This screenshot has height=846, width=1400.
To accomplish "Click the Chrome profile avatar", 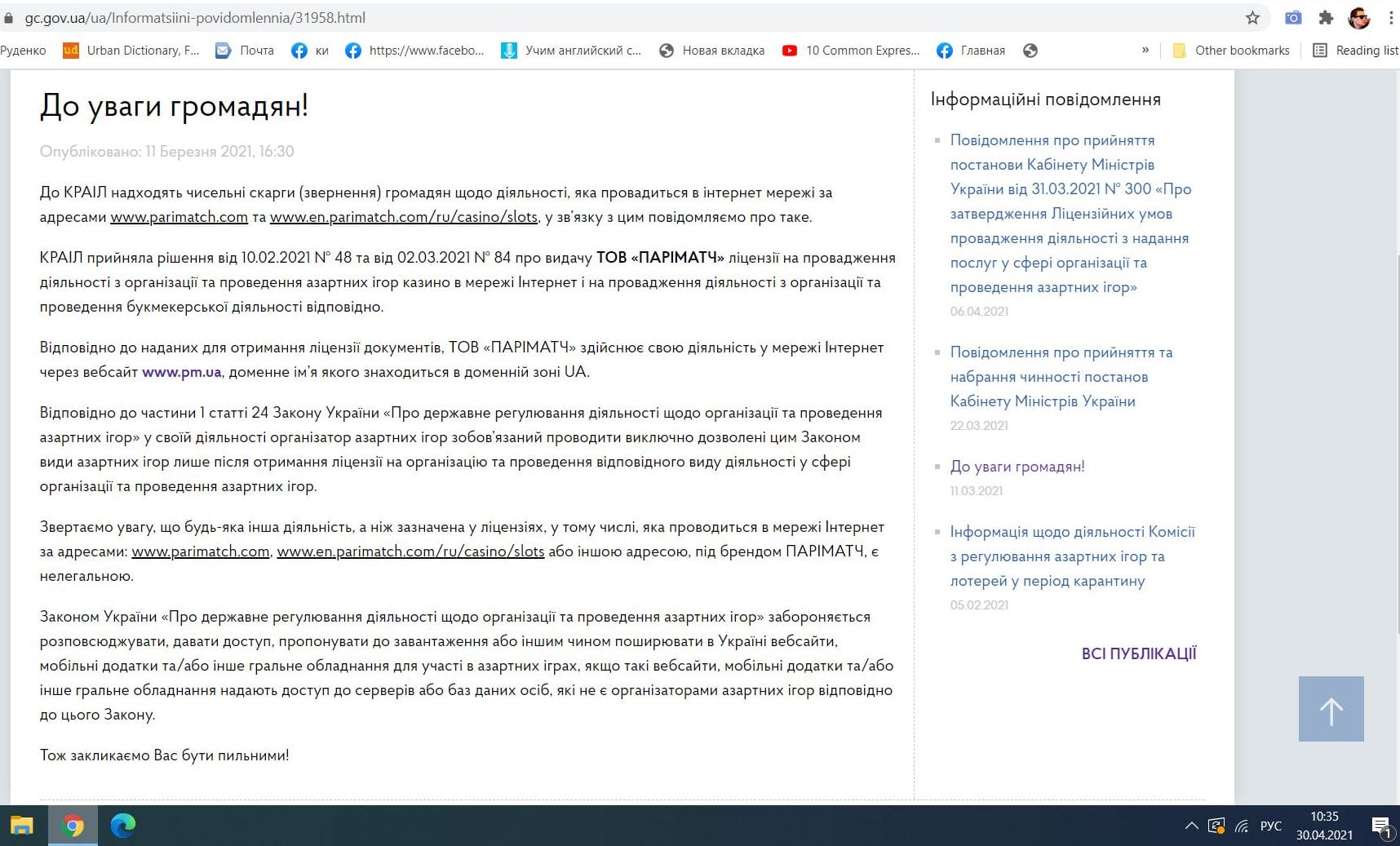I will click(1359, 18).
